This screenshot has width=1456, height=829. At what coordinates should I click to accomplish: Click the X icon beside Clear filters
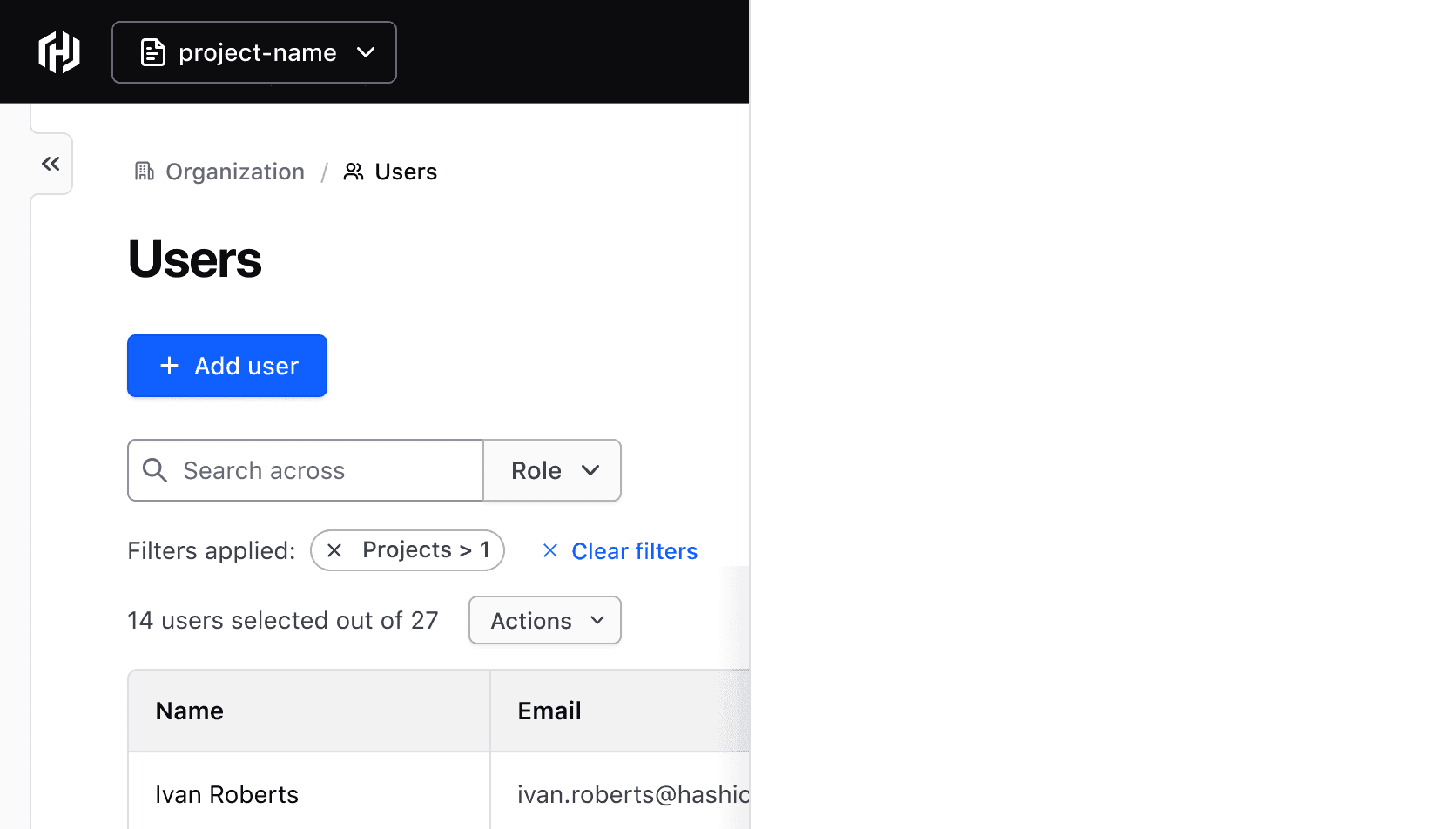coord(550,550)
